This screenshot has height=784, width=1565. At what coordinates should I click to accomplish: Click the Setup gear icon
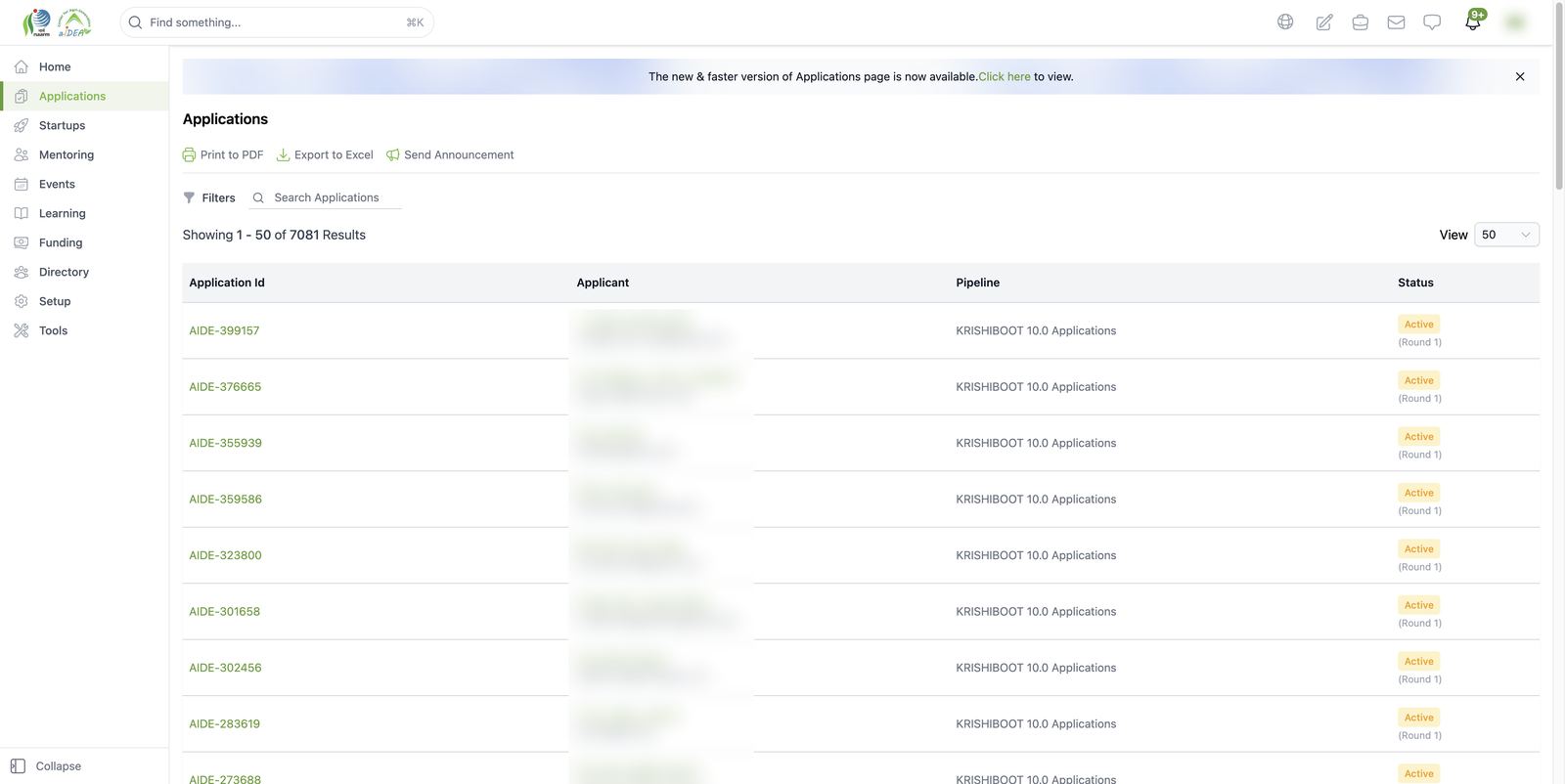pyautogui.click(x=22, y=301)
